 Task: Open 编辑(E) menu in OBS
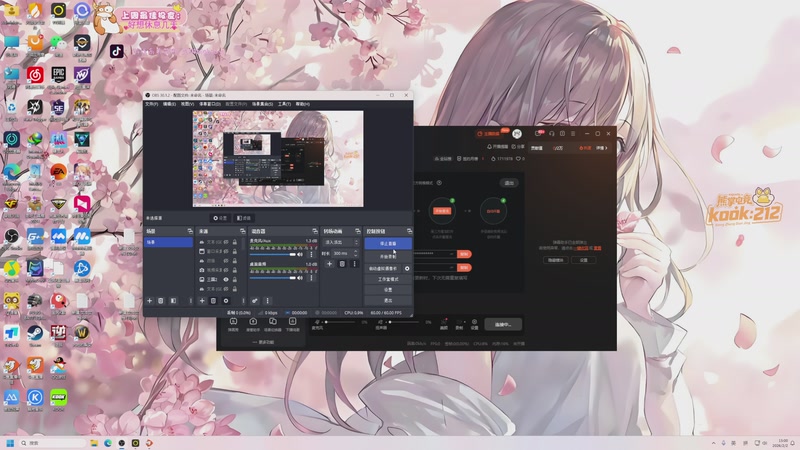pyautogui.click(x=169, y=104)
